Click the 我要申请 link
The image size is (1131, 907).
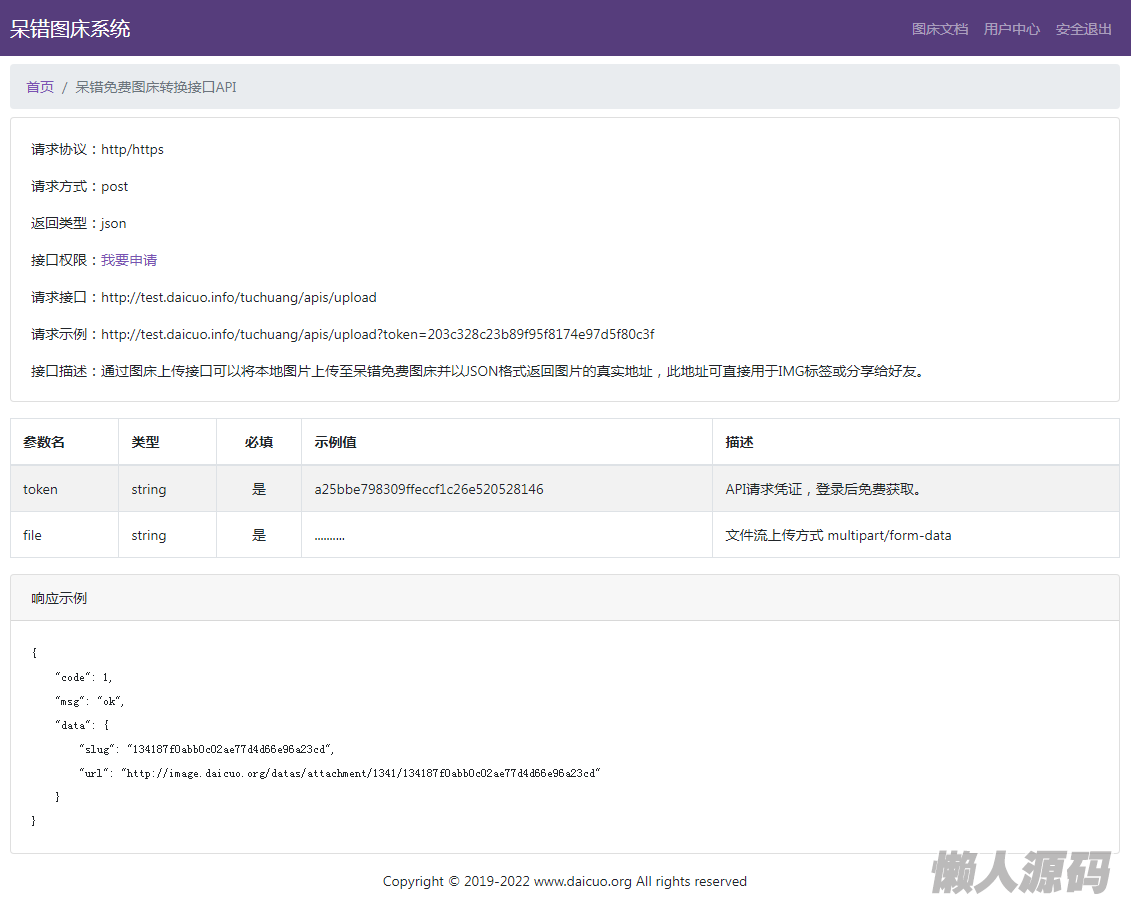(129, 260)
